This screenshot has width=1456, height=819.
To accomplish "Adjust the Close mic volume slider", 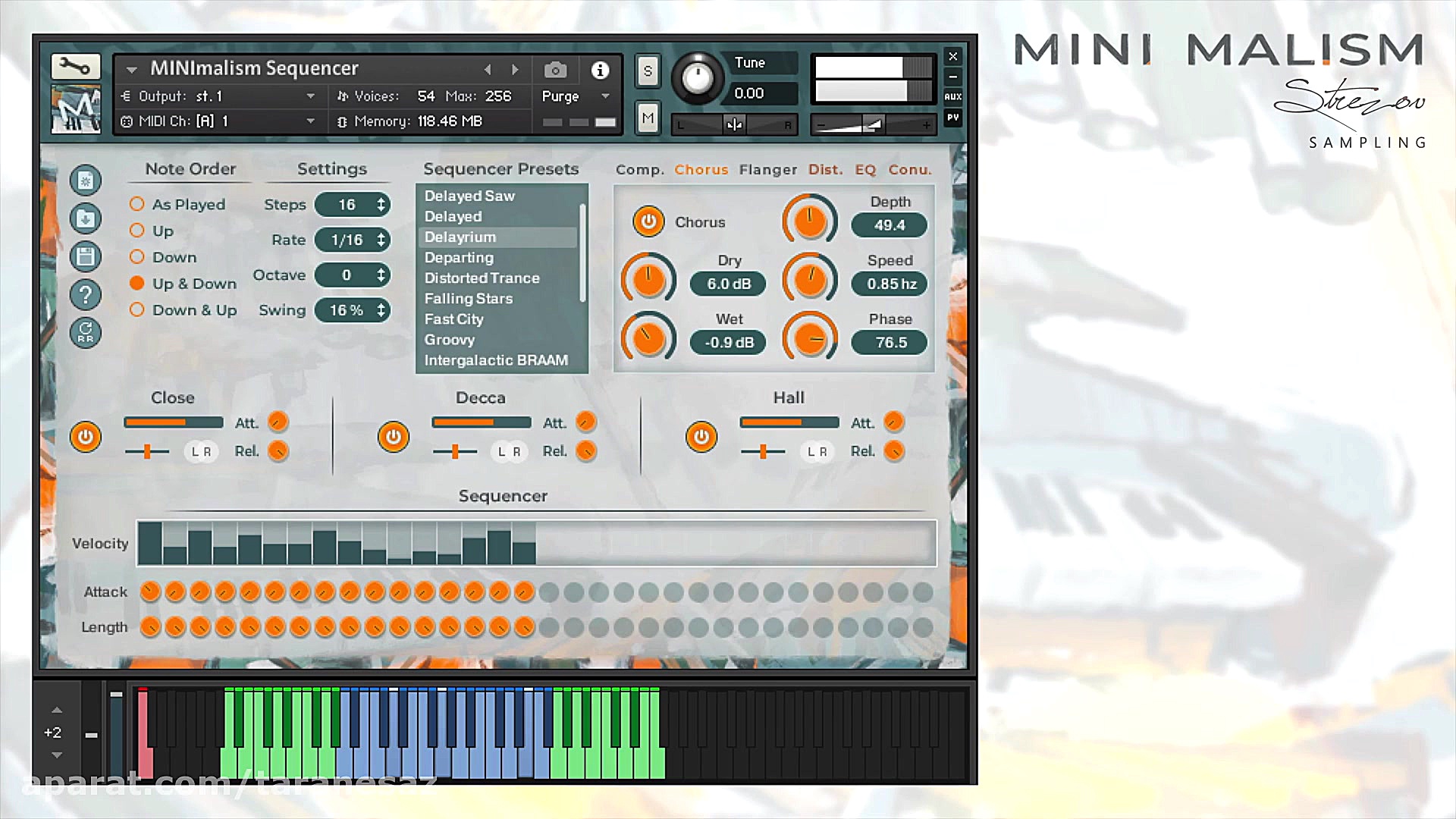I will pos(173,422).
